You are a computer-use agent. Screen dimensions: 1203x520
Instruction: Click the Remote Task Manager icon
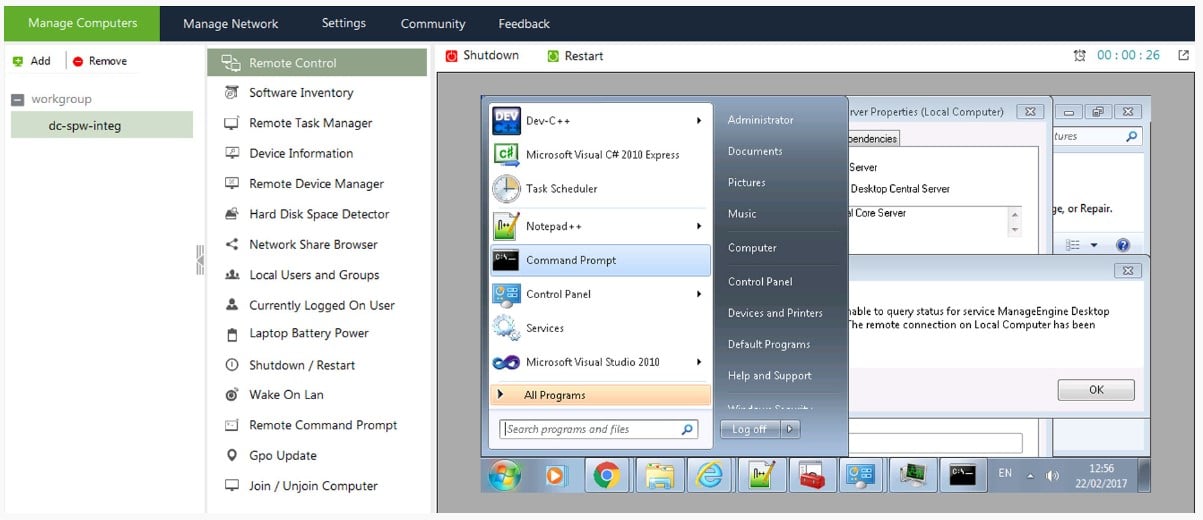(x=231, y=123)
